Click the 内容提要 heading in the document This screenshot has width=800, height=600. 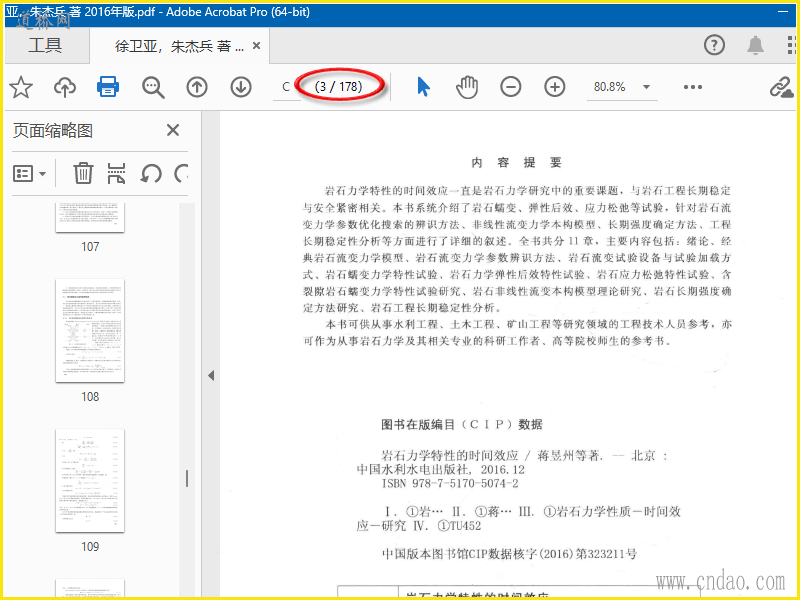(516, 163)
